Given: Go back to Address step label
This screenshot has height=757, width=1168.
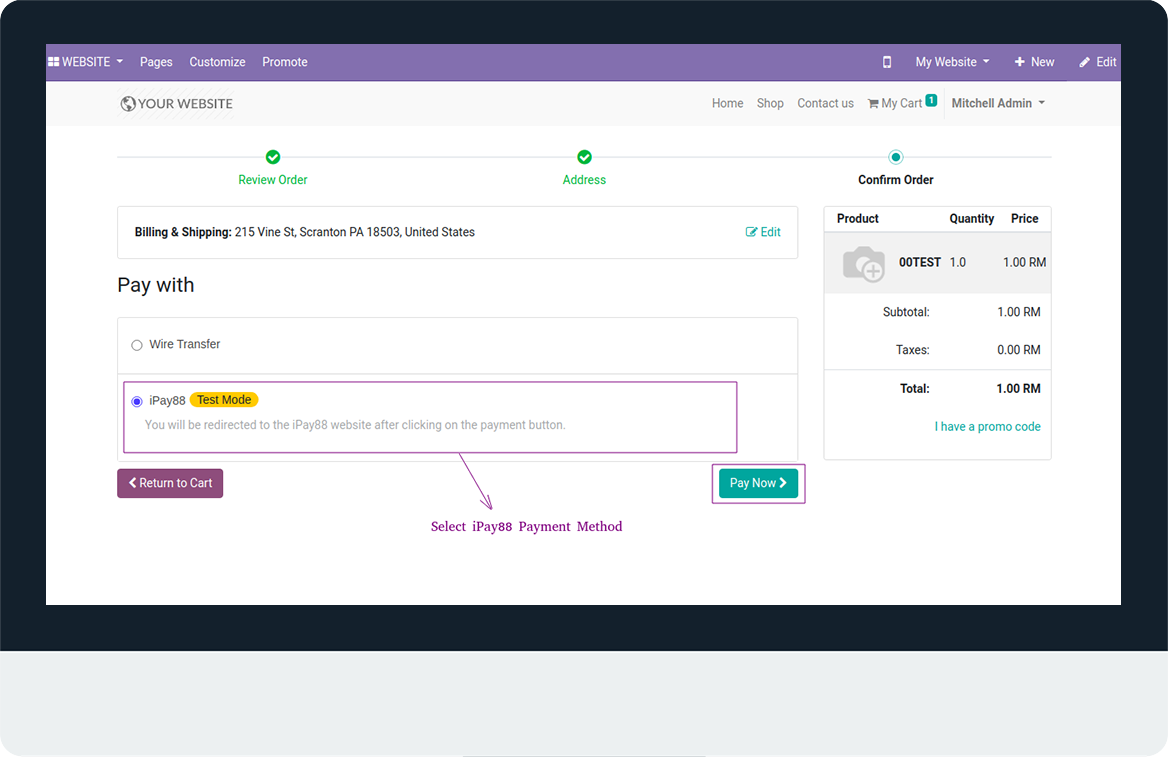Looking at the screenshot, I should [x=585, y=180].
